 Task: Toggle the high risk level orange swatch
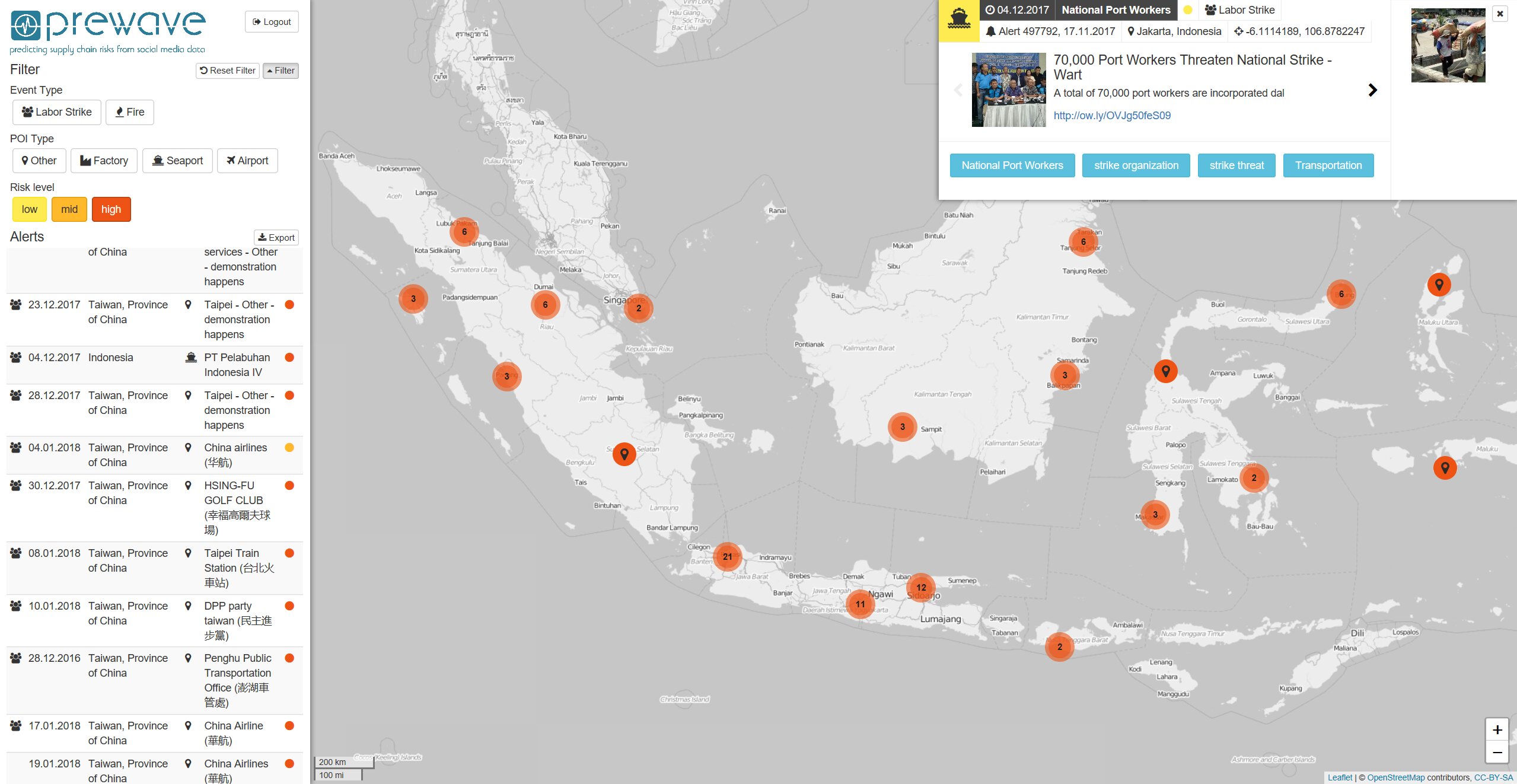[111, 209]
